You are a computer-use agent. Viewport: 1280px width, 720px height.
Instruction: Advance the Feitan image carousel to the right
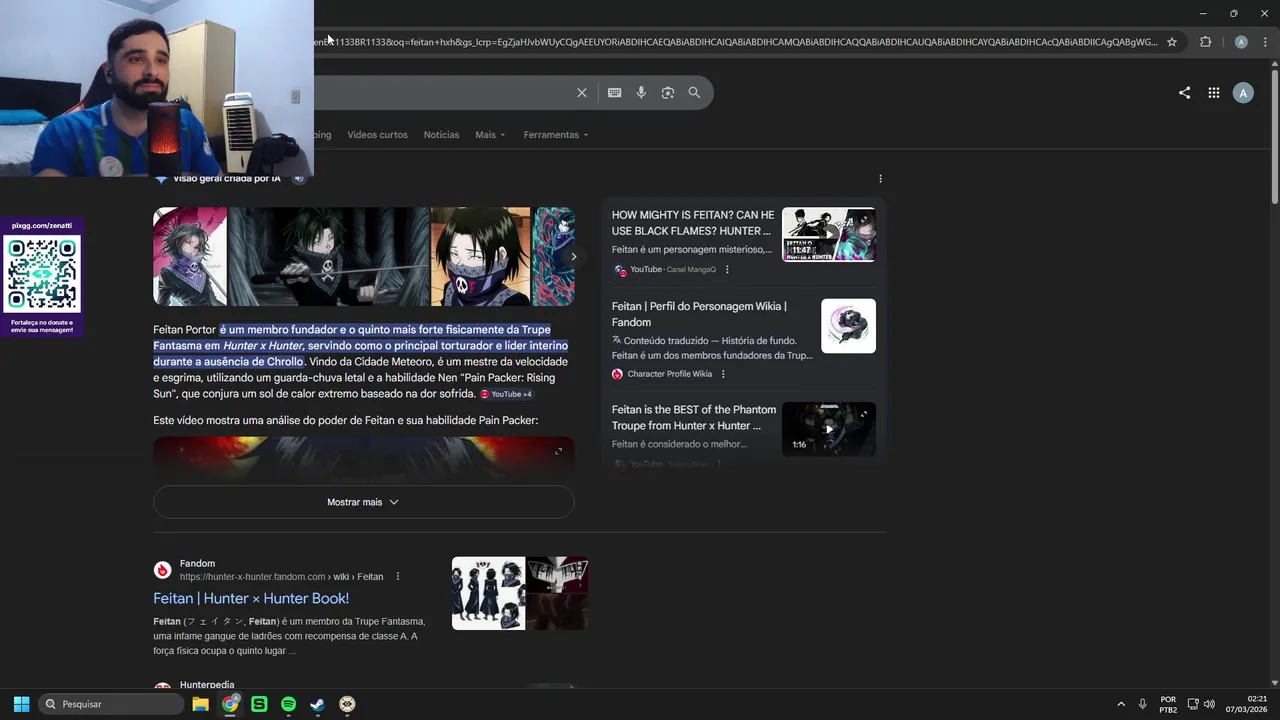573,257
